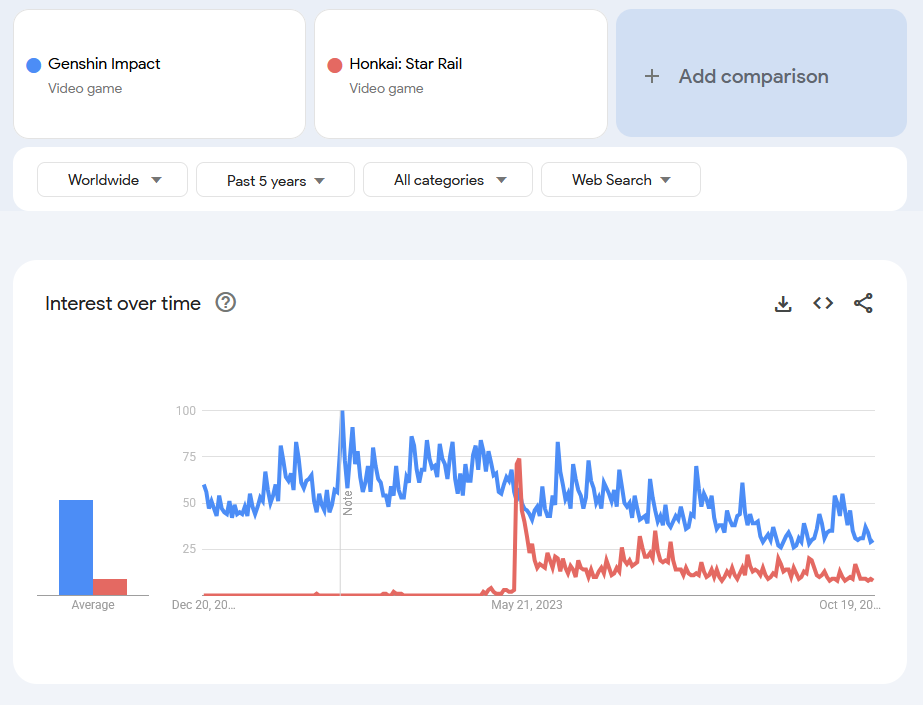The image size is (923, 705).
Task: Click the blue Genshin Impact dot
Action: 33,65
